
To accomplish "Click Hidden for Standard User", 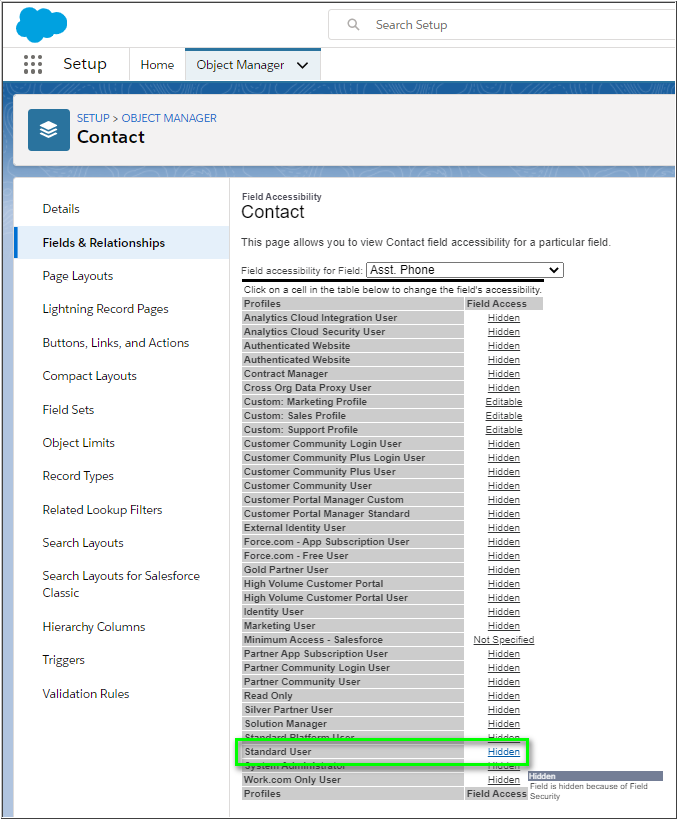I will (504, 752).
